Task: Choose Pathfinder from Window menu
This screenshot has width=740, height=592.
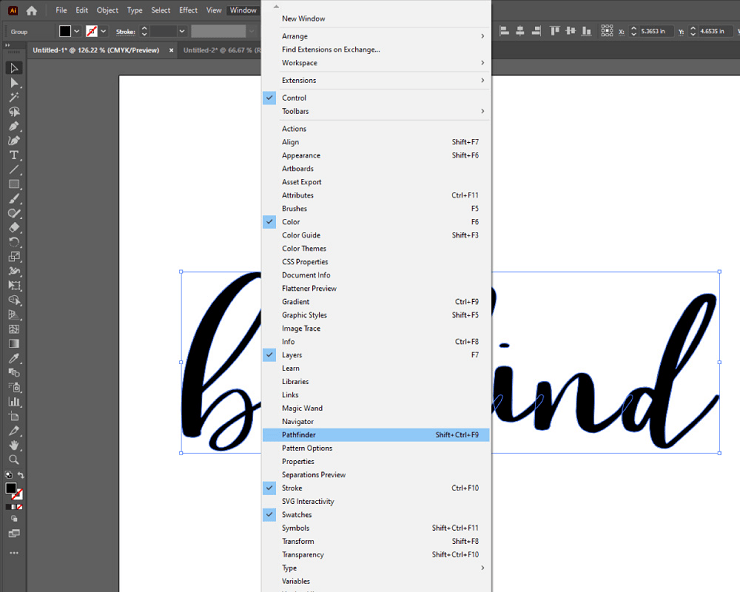Action: [x=376, y=435]
